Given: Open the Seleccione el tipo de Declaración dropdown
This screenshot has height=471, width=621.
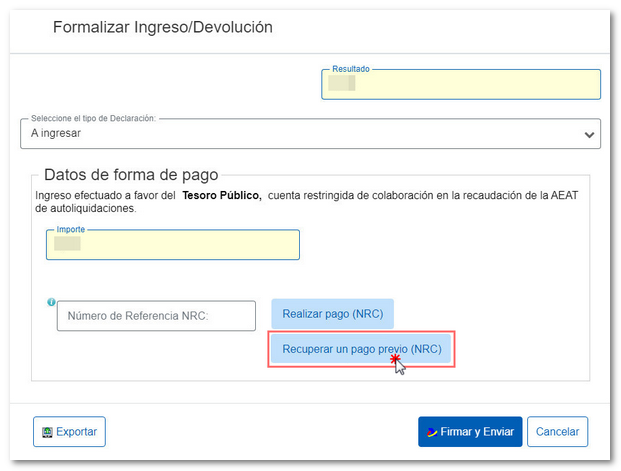Looking at the screenshot, I should point(310,134).
